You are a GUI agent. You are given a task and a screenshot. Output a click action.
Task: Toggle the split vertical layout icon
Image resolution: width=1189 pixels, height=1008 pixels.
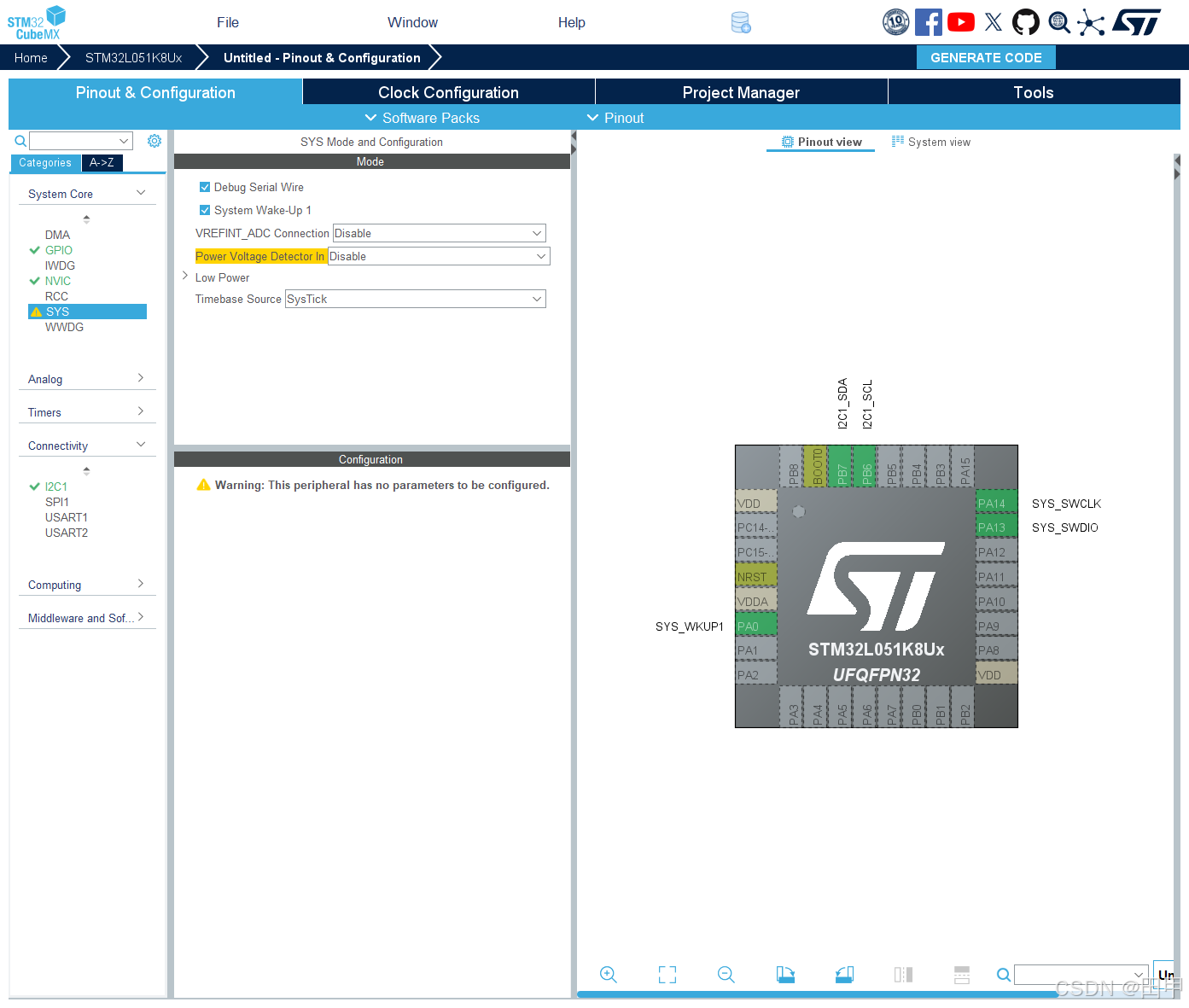(x=903, y=975)
